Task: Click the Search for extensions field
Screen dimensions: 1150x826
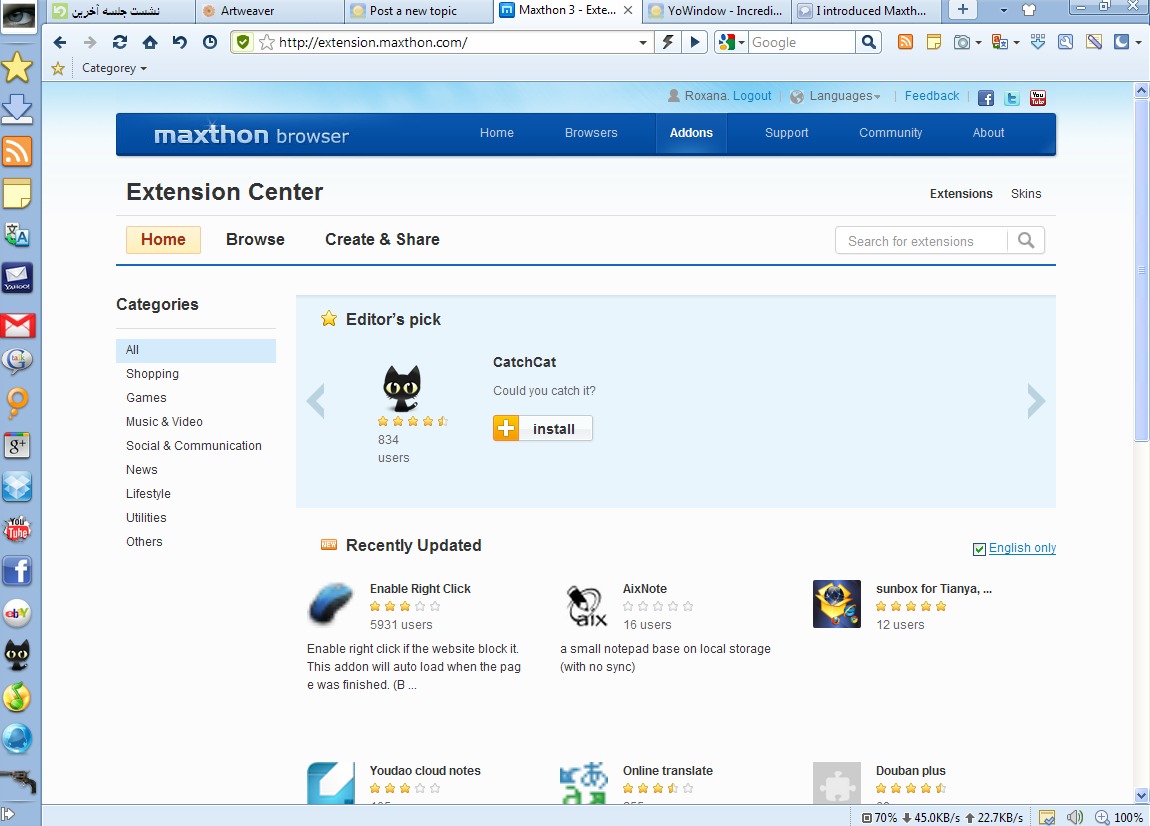Action: [922, 241]
